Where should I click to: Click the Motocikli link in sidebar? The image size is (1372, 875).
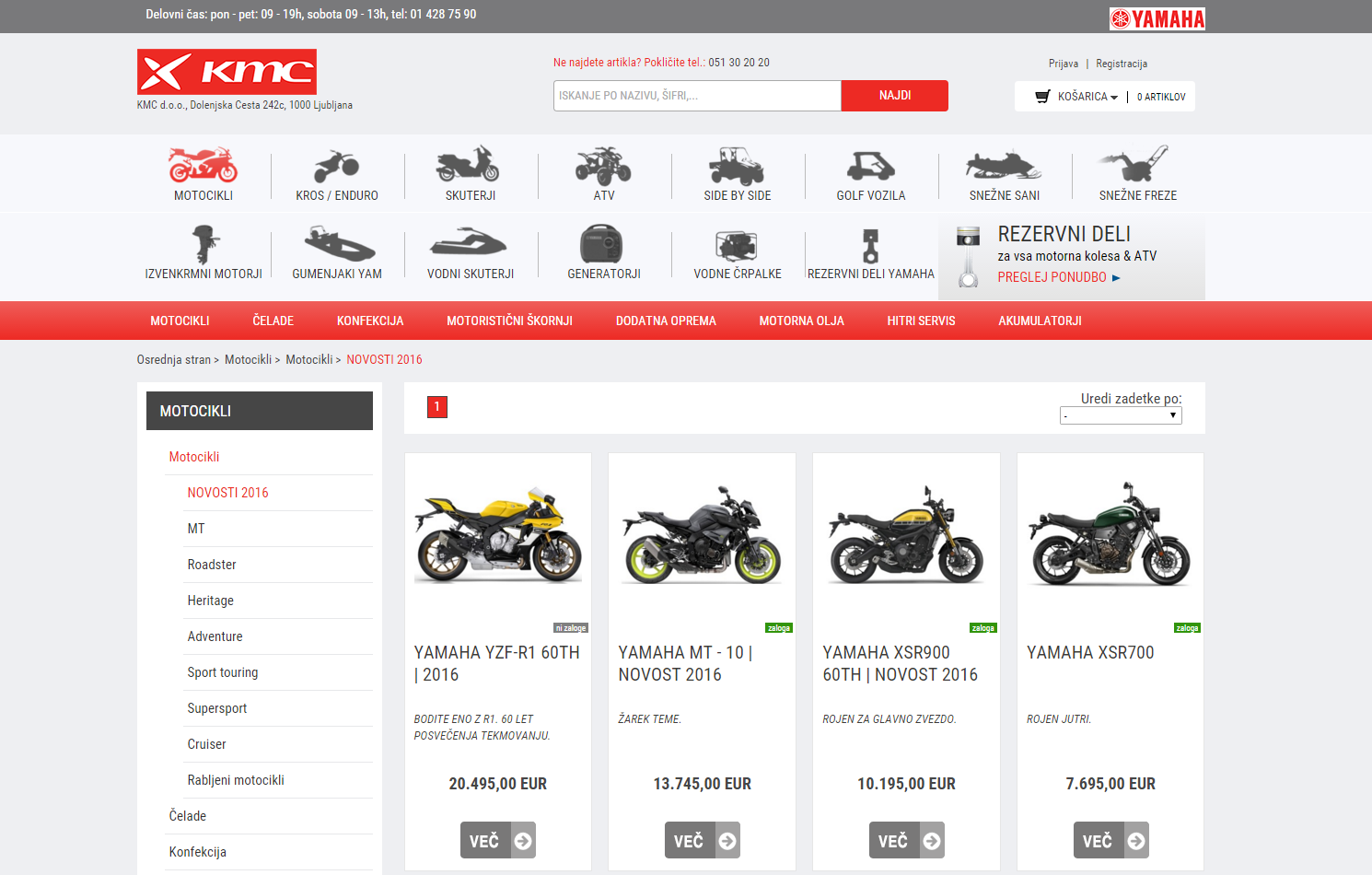(x=194, y=457)
